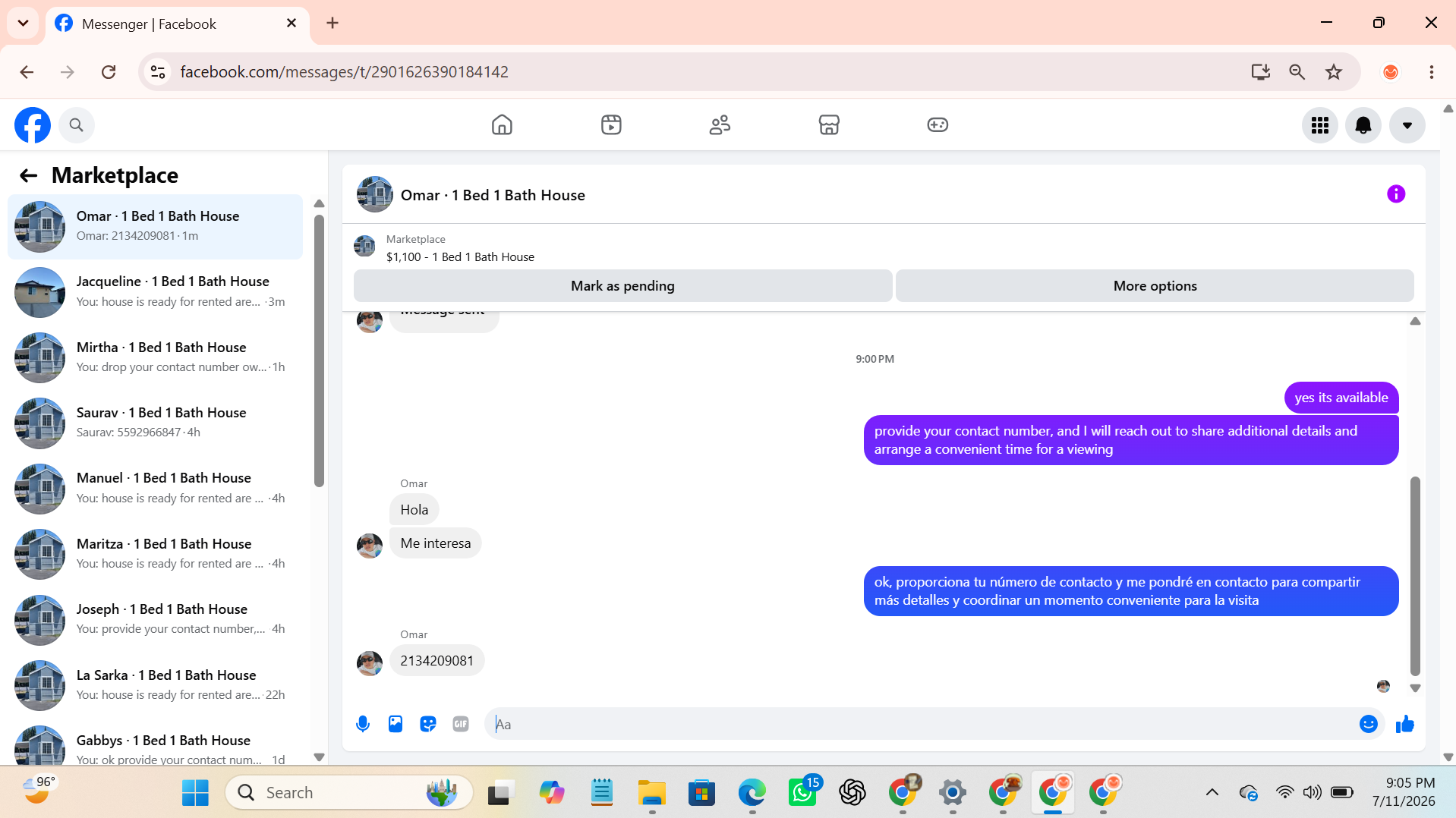Open a new browser tab
This screenshot has width=1456, height=818.
[332, 23]
